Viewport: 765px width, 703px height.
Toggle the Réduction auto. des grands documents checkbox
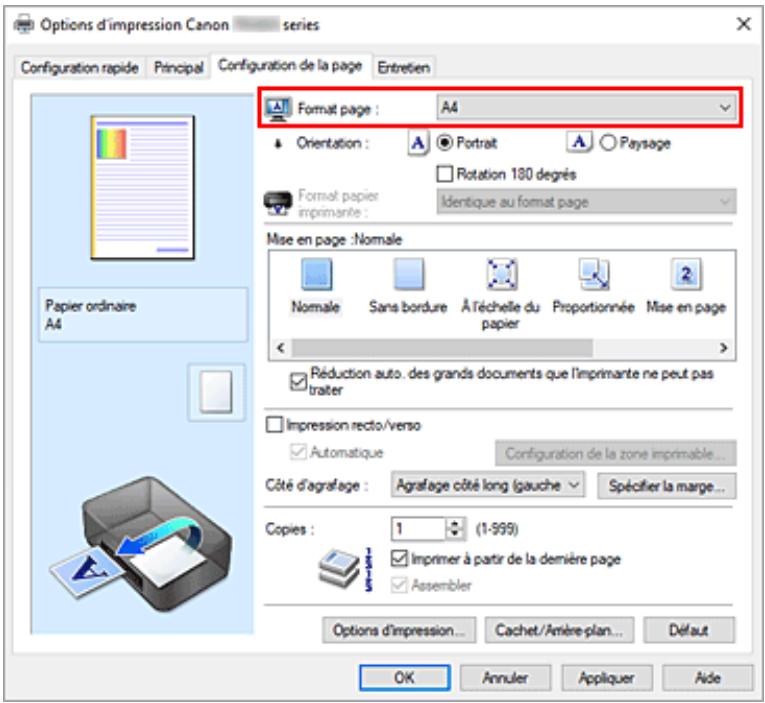[x=298, y=382]
